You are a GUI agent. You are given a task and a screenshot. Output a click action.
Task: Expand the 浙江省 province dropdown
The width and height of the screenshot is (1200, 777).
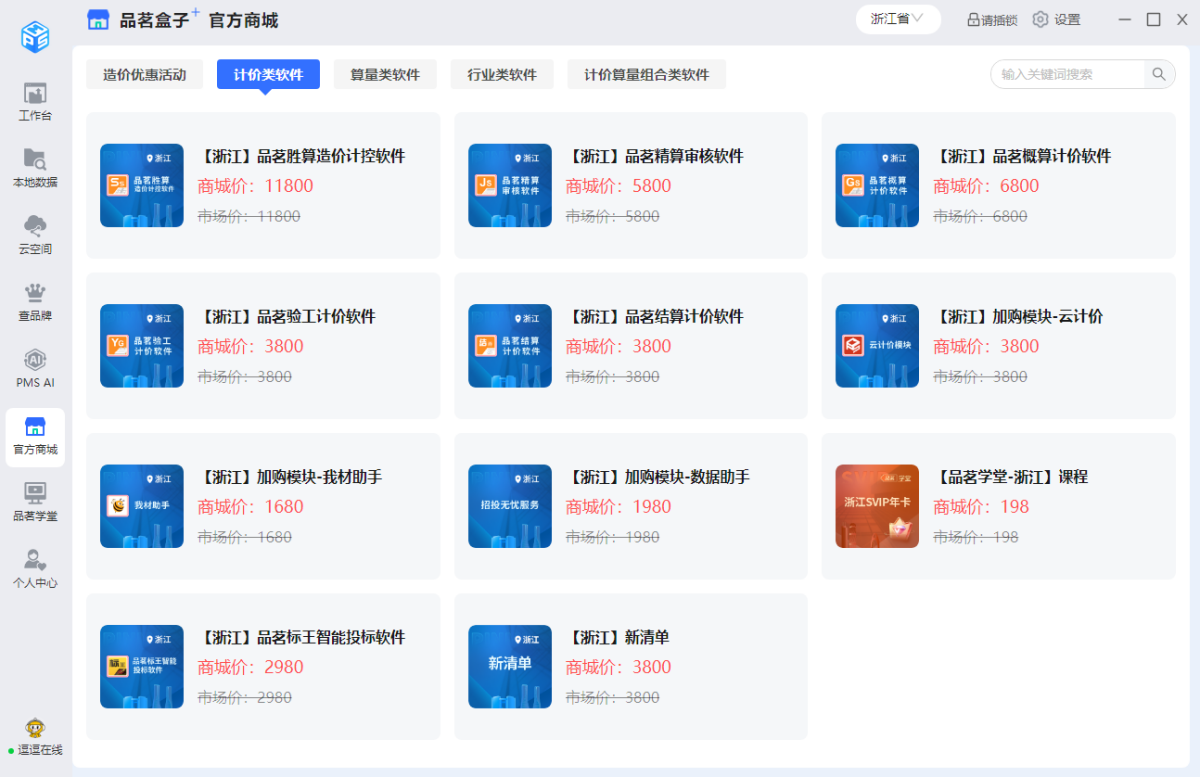pos(897,19)
